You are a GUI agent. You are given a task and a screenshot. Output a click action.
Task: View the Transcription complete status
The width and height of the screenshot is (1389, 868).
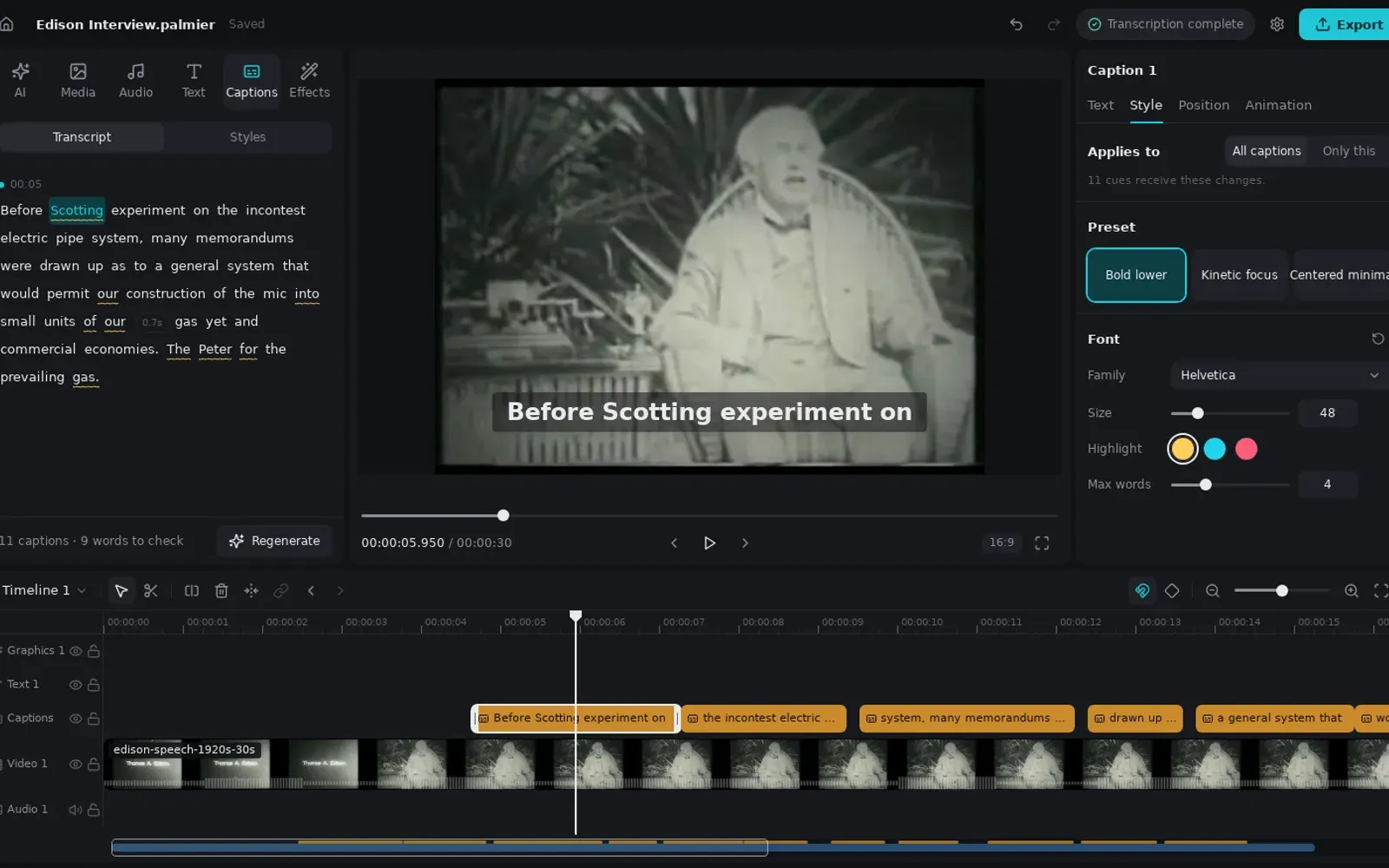click(1166, 24)
